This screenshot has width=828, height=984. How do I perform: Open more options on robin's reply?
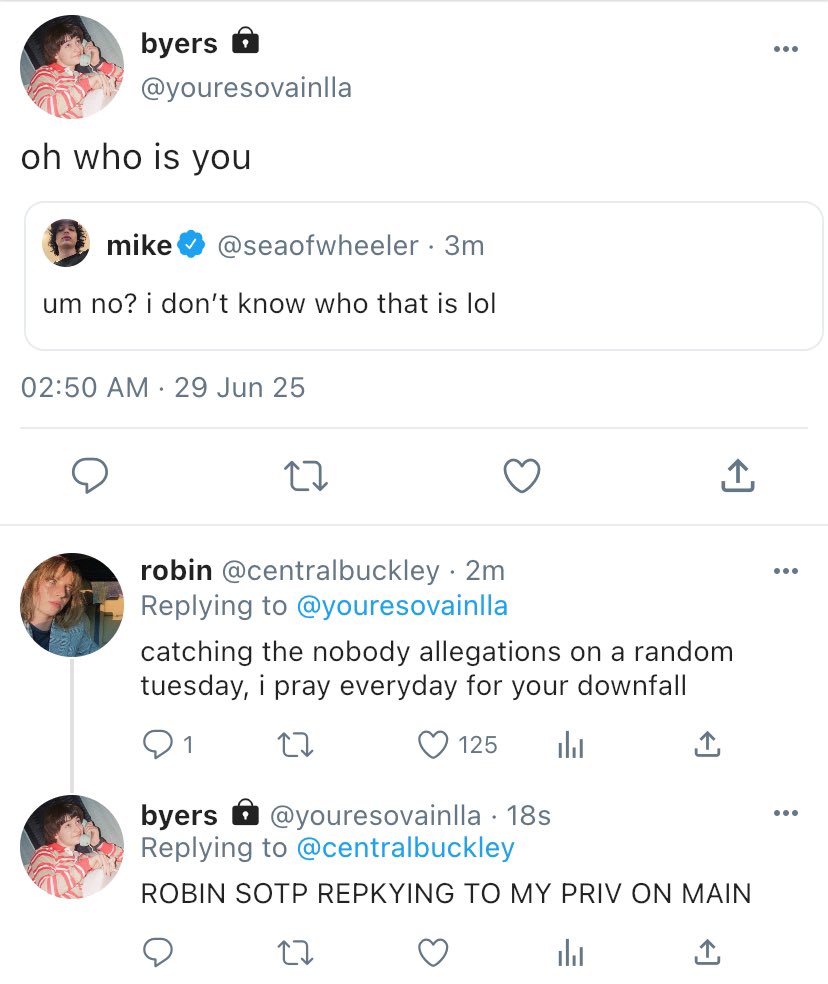coord(786,571)
